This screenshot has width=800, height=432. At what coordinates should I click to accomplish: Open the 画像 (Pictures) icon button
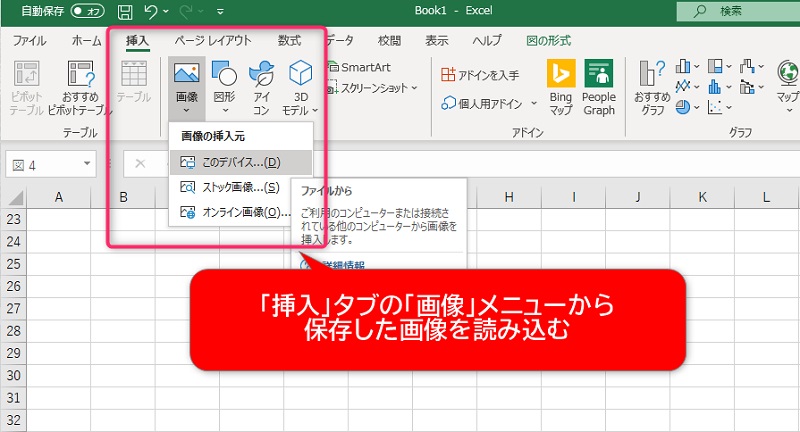tap(186, 88)
